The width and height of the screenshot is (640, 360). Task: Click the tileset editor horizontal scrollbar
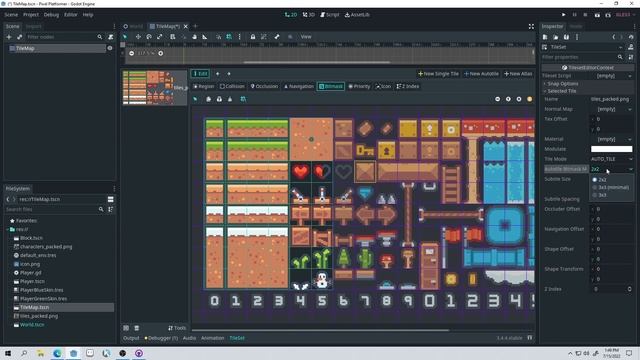320,330
